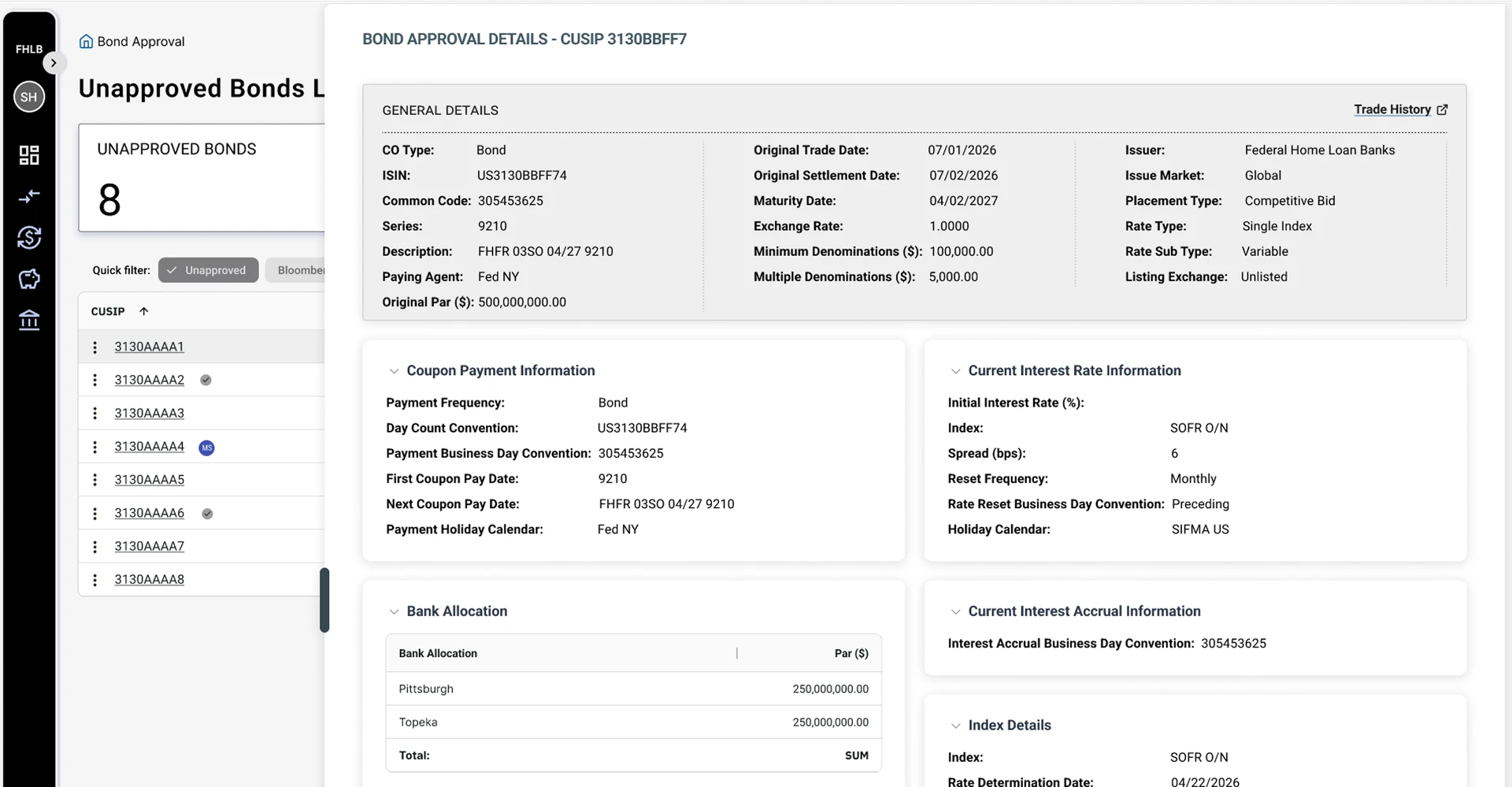Open row menu for 3130AAAA6
Screen dimensions: 1512x787
tap(95, 514)
